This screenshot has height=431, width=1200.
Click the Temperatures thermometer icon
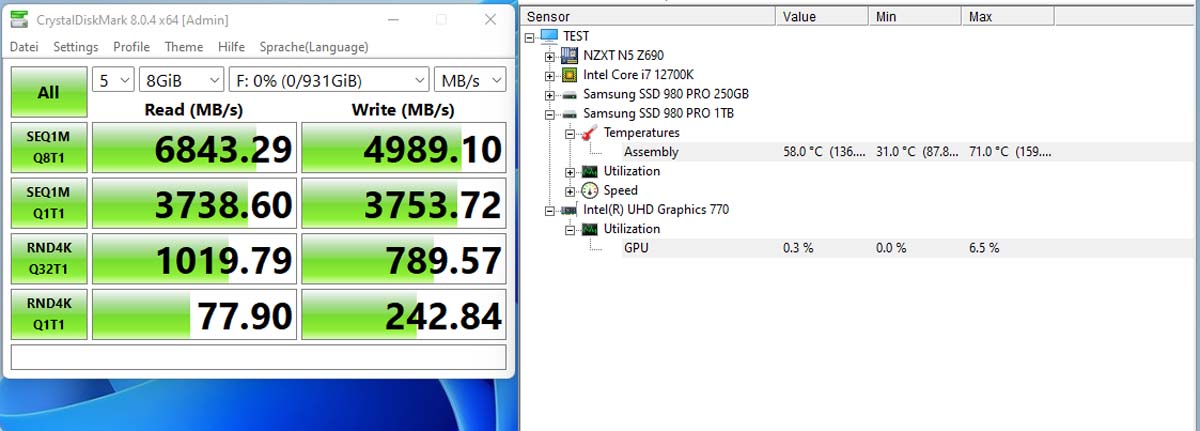click(589, 132)
